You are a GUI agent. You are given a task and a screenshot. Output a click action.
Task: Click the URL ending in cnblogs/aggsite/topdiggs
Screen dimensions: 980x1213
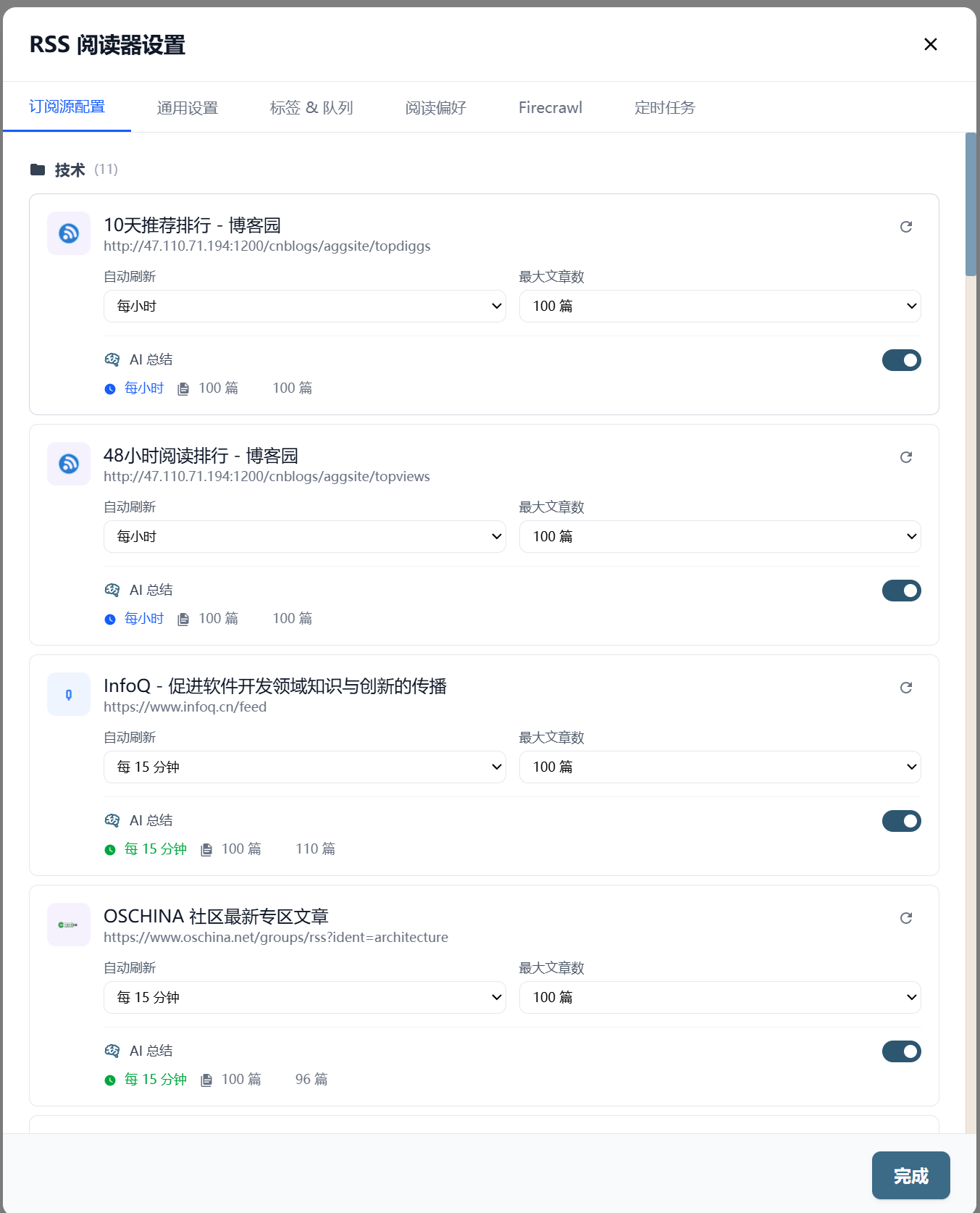(x=267, y=246)
